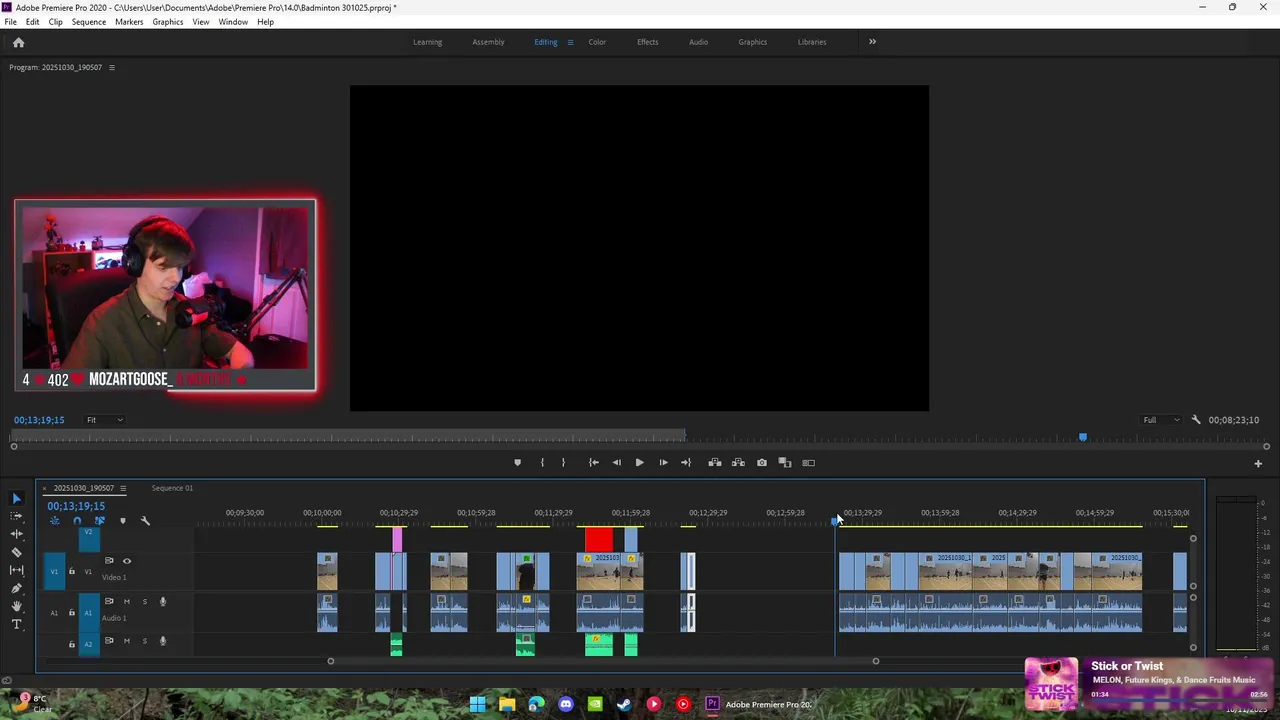Open Comparison View button

(785, 462)
